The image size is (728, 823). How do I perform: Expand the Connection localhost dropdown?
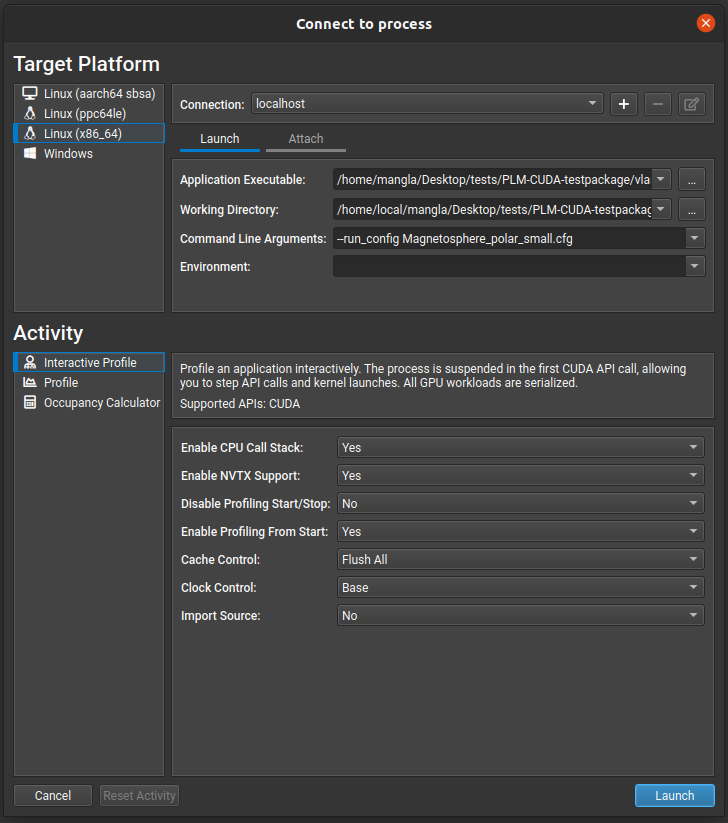pyautogui.click(x=427, y=104)
